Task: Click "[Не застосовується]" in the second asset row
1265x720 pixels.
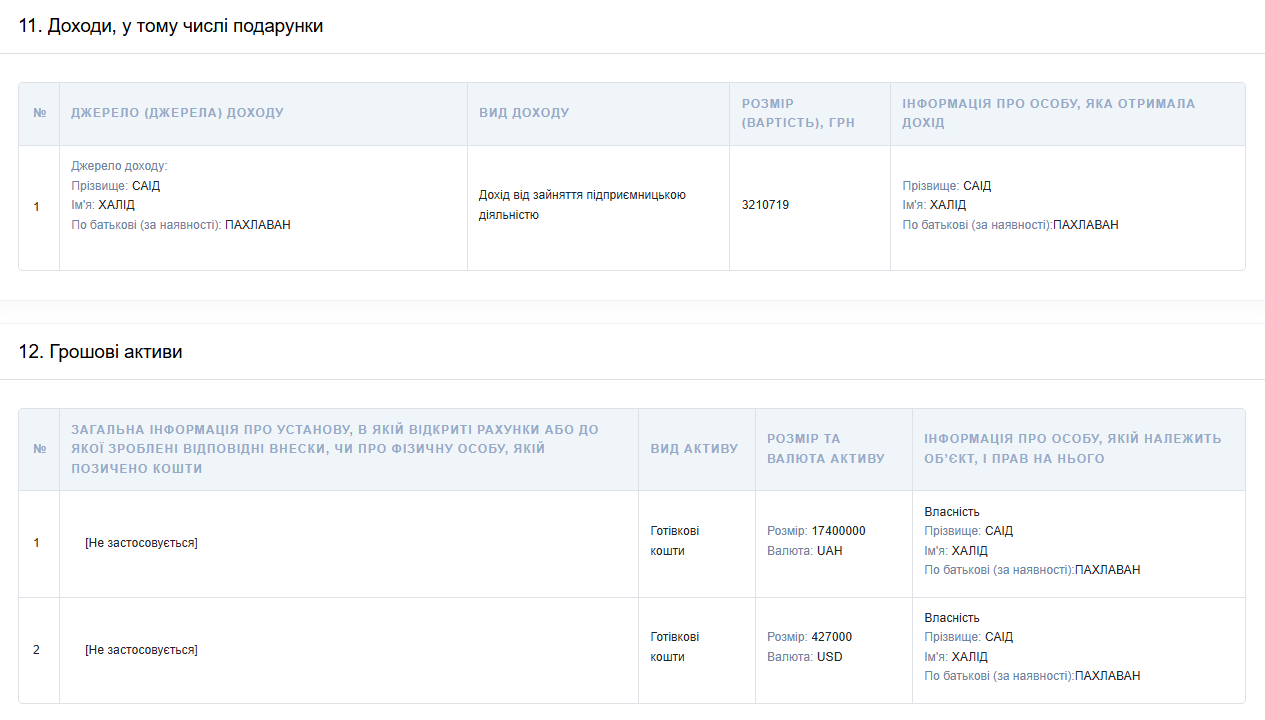Action: 141,650
